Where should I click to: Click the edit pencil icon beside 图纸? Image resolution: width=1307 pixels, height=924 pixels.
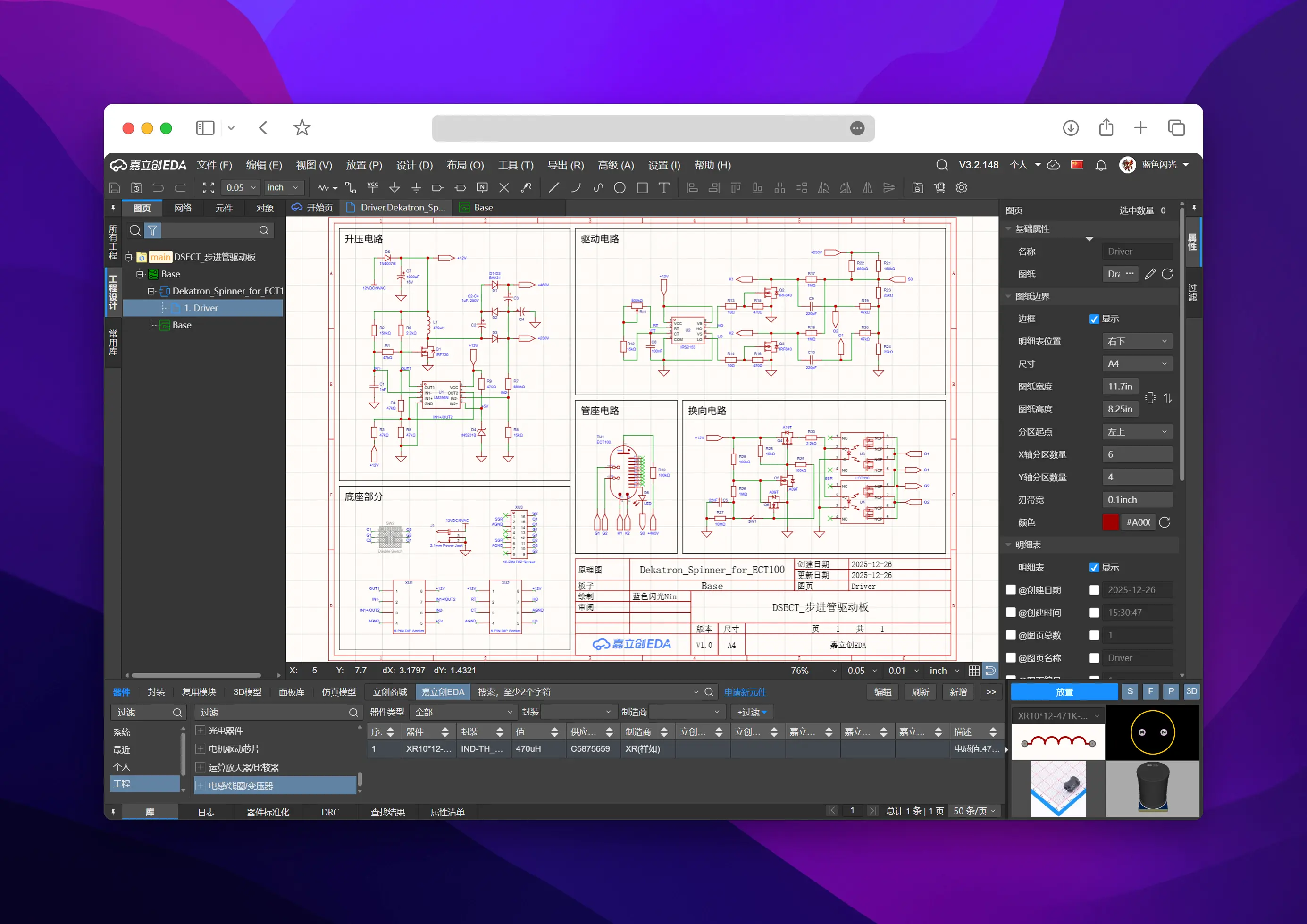click(1150, 274)
